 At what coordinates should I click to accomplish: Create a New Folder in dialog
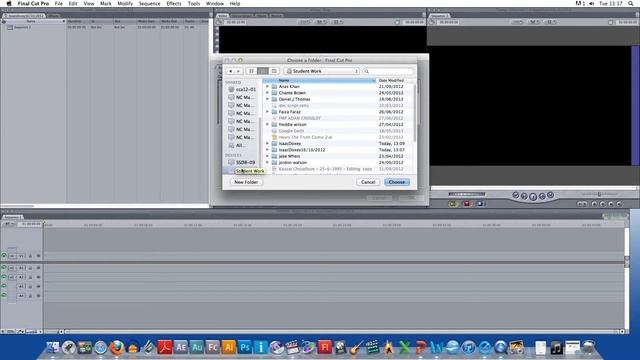click(246, 182)
